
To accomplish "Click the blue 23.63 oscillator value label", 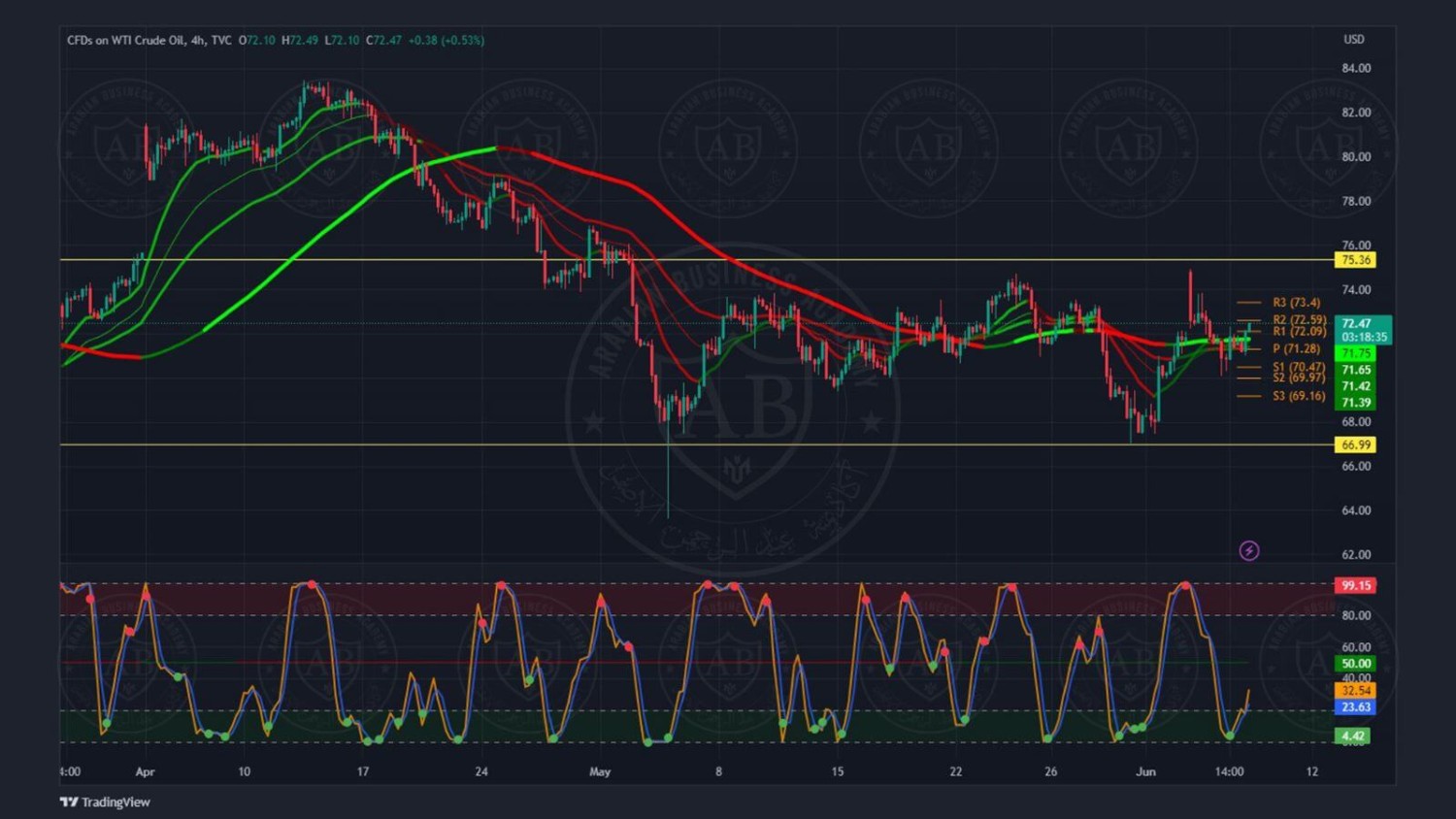I will [1356, 707].
